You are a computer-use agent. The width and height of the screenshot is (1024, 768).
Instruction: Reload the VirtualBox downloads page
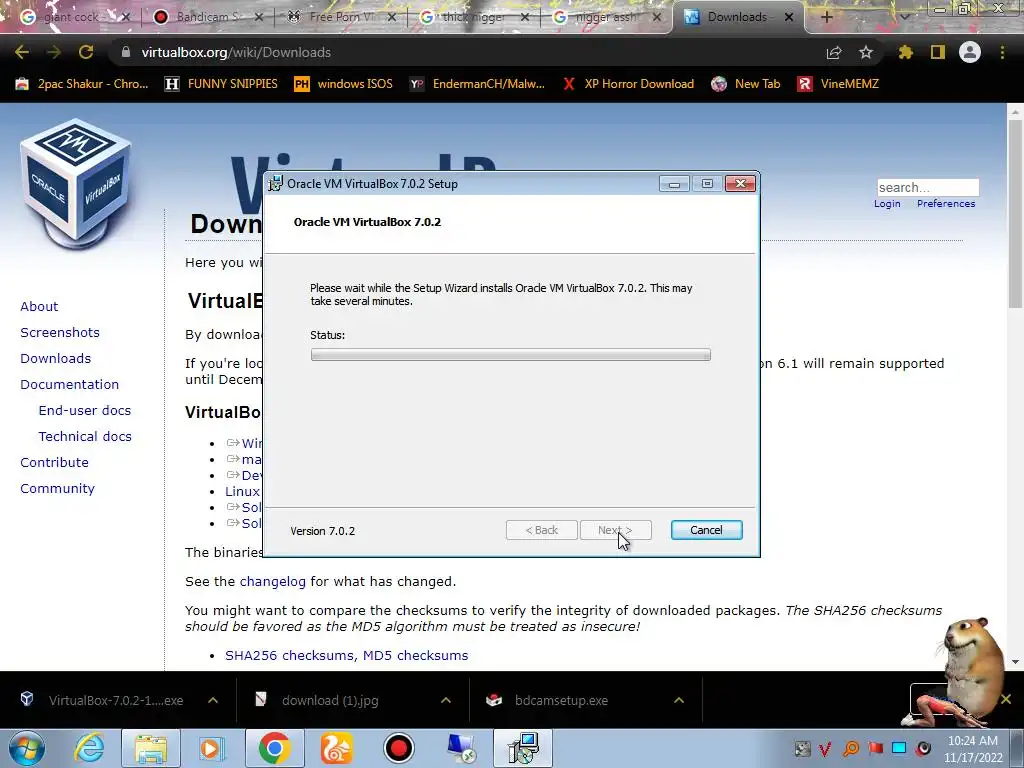coord(86,52)
